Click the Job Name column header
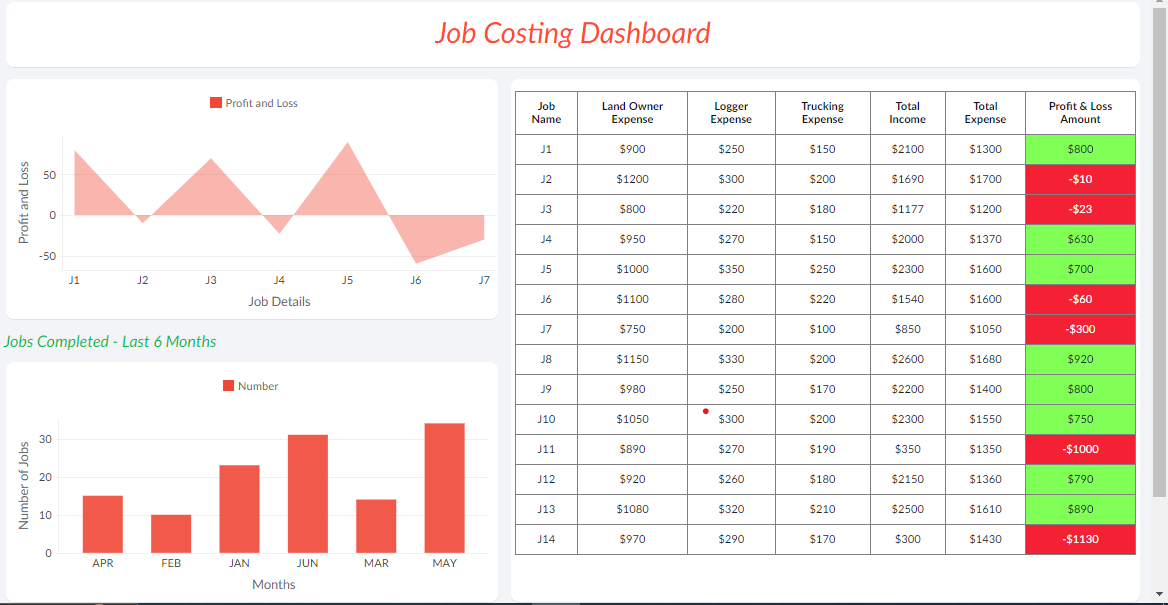Screen dimensions: 1168x605 tap(546, 113)
